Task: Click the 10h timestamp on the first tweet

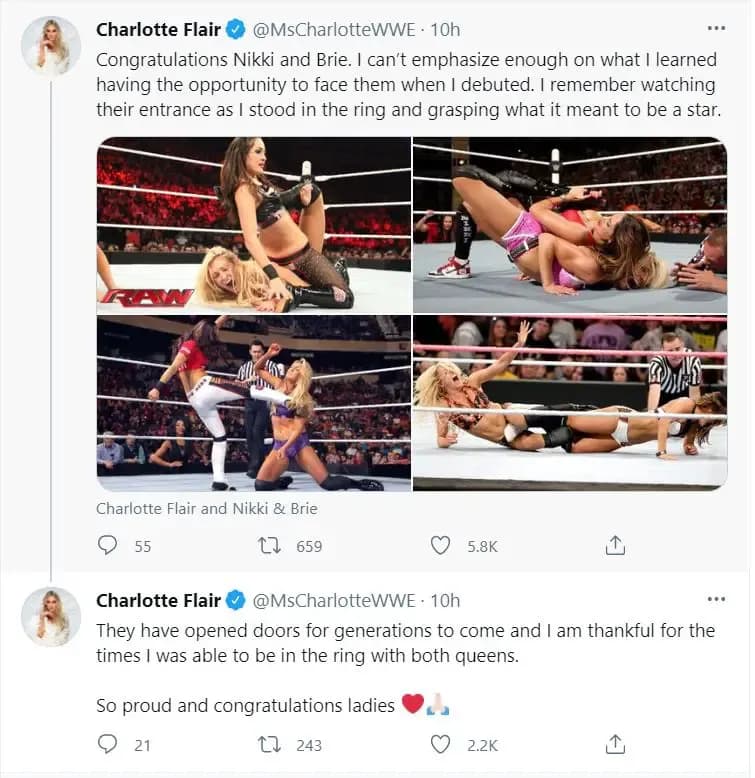Action: (445, 30)
